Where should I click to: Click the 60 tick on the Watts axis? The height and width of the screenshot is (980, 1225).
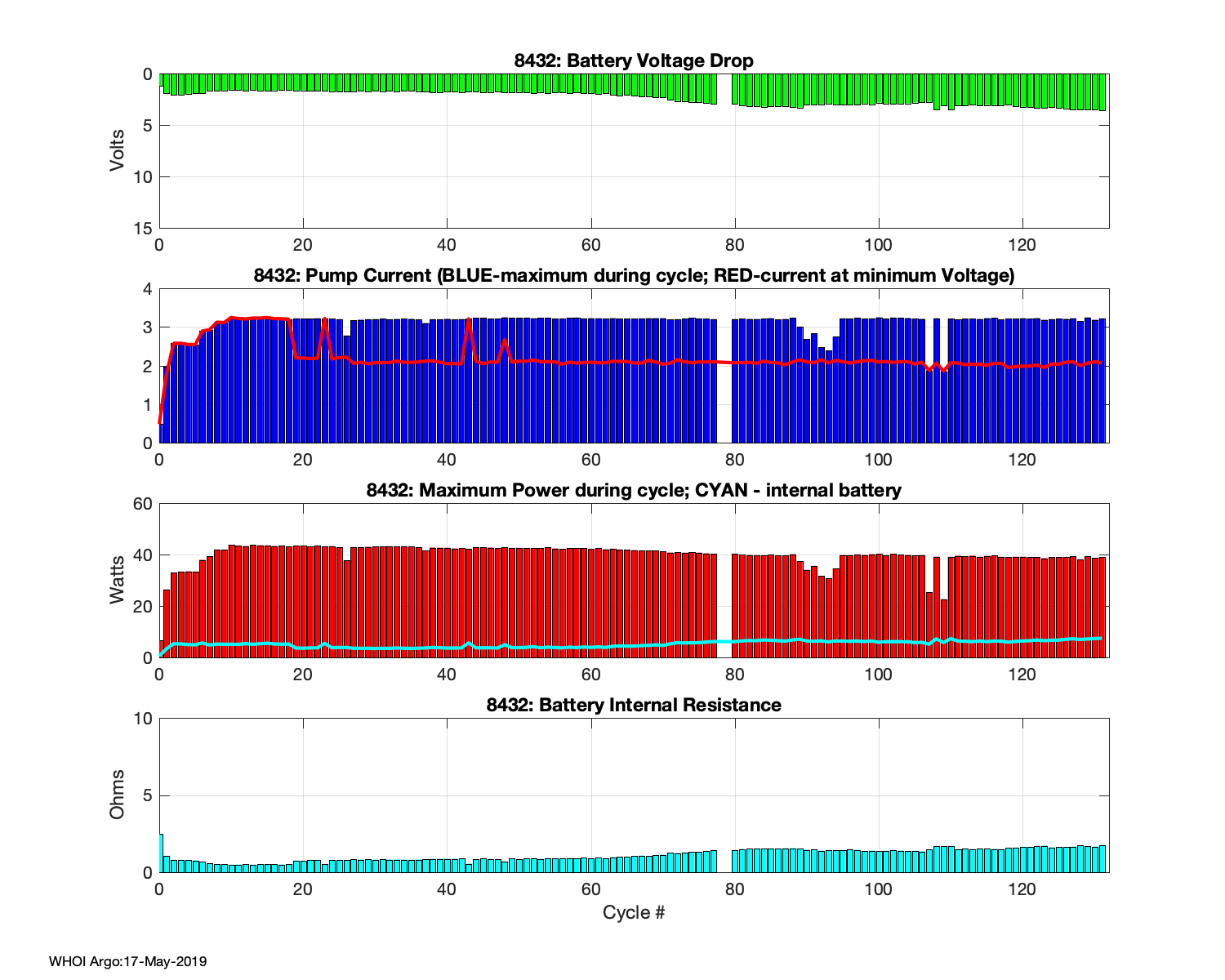pyautogui.click(x=144, y=504)
